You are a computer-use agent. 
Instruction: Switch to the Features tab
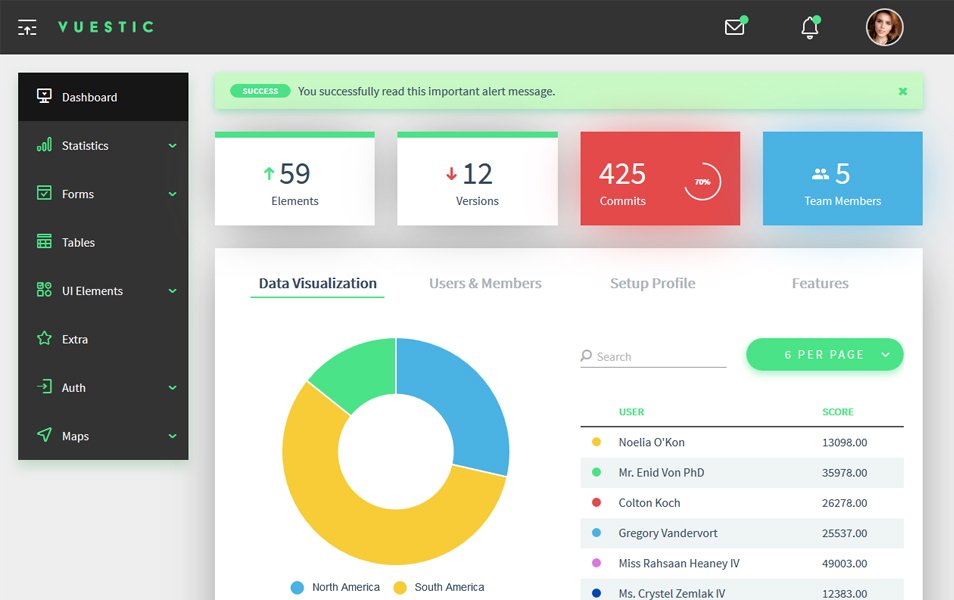pos(820,283)
